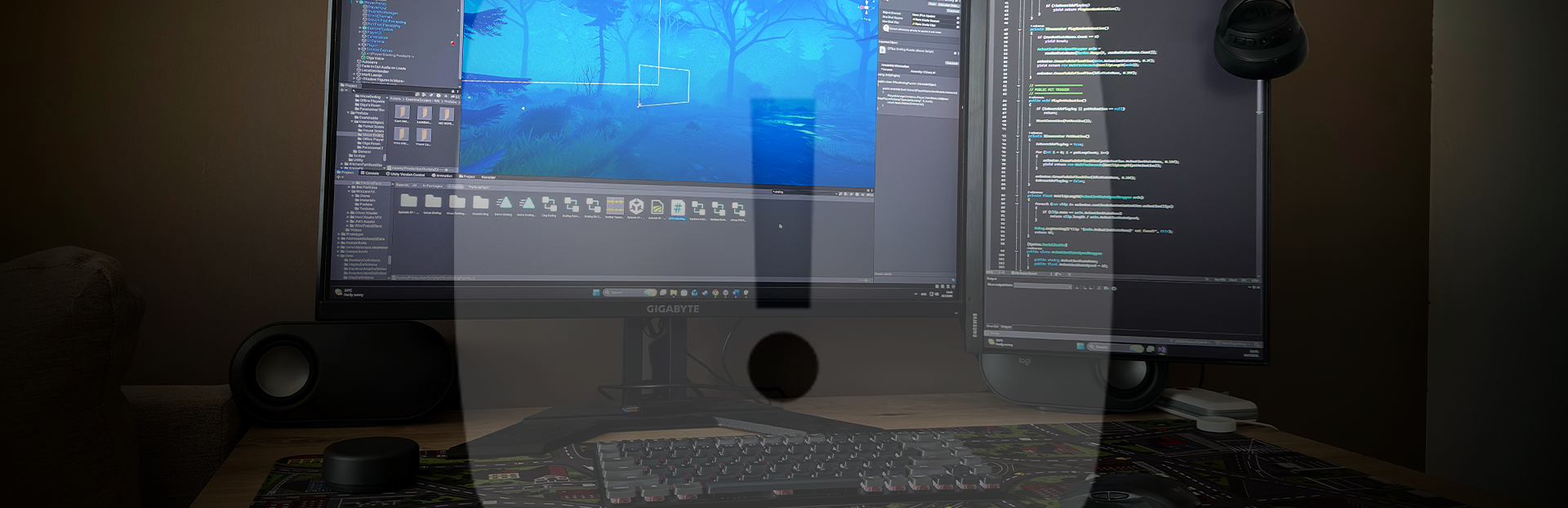Open the Error List tab in Visual Studio
This screenshot has width=1568, height=508.
993,326
